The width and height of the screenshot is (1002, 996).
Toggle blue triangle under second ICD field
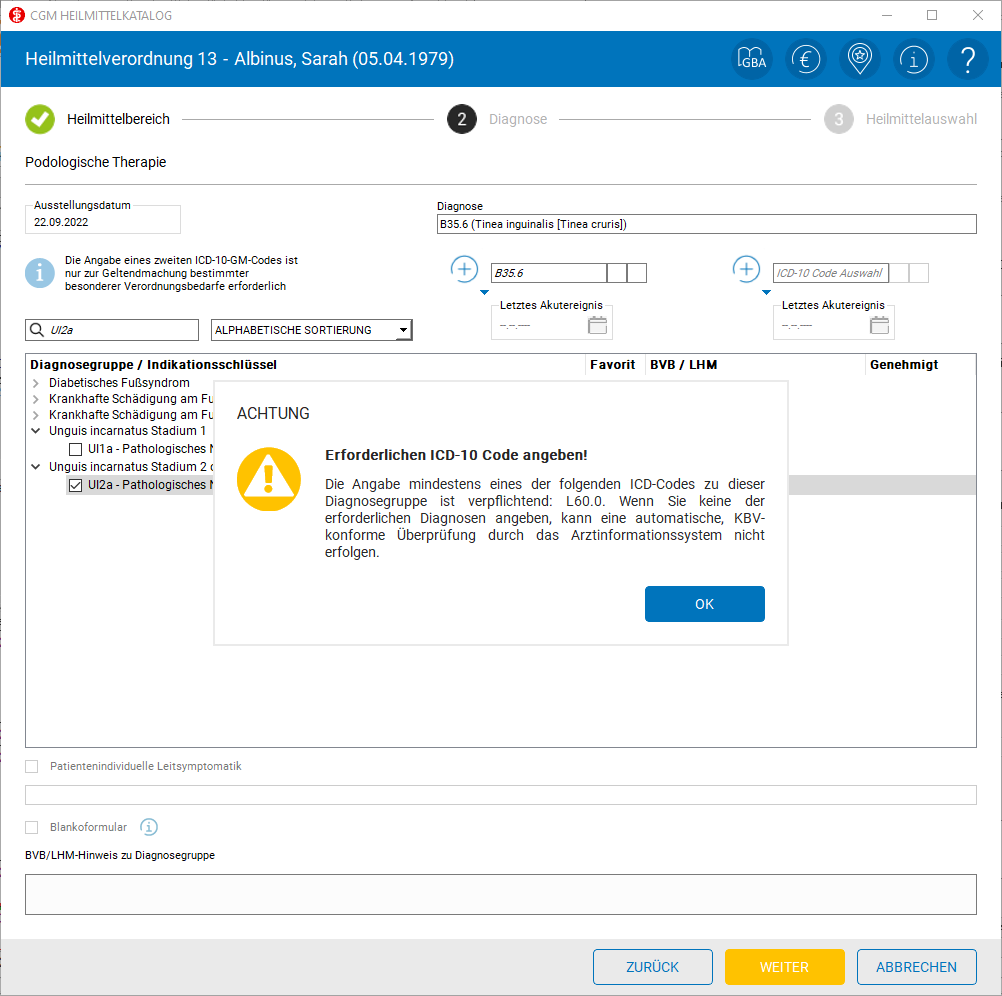[x=766, y=292]
